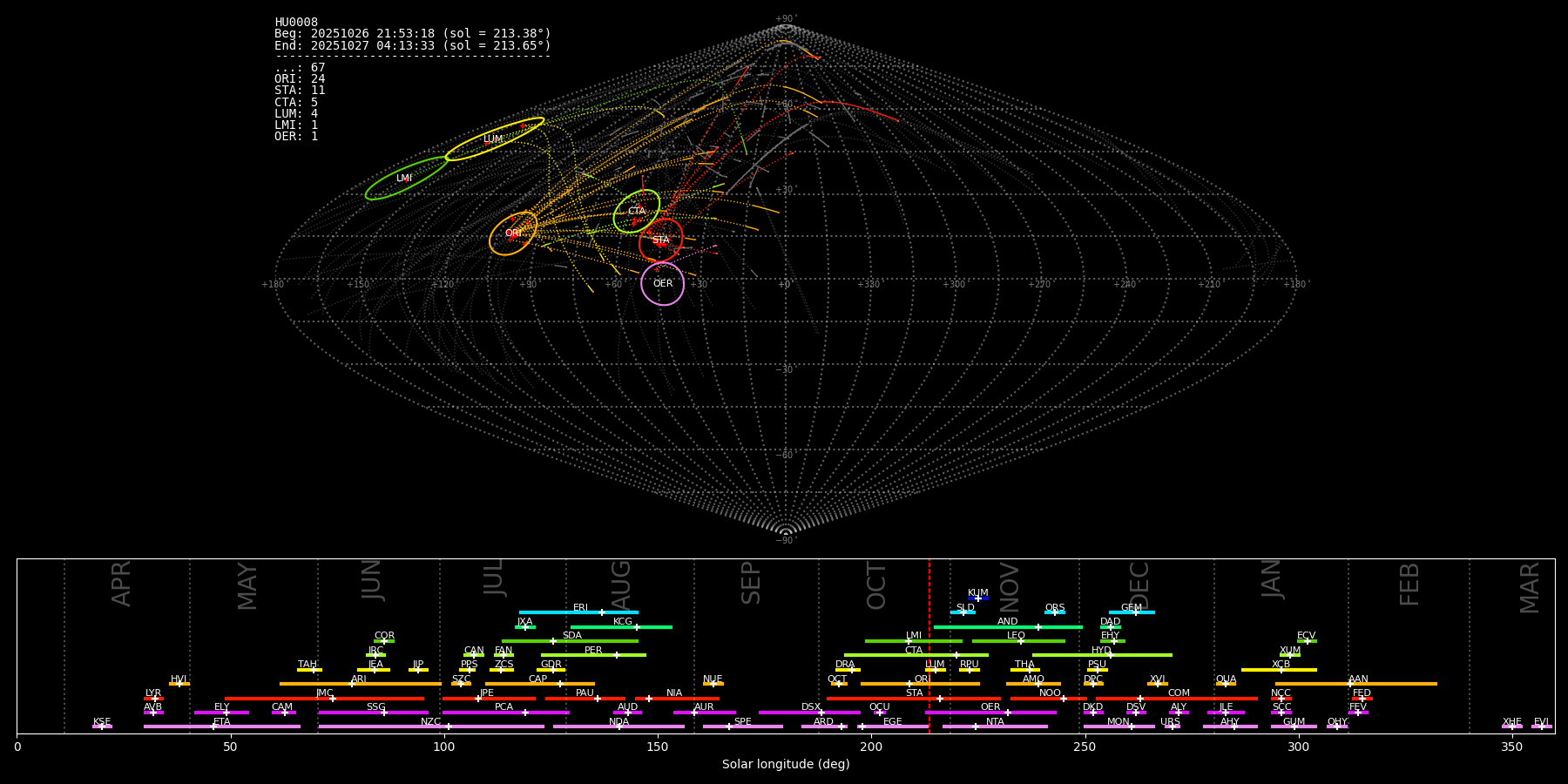Click the -90° south pole marker
This screenshot has width=1568, height=784.
tap(785, 540)
